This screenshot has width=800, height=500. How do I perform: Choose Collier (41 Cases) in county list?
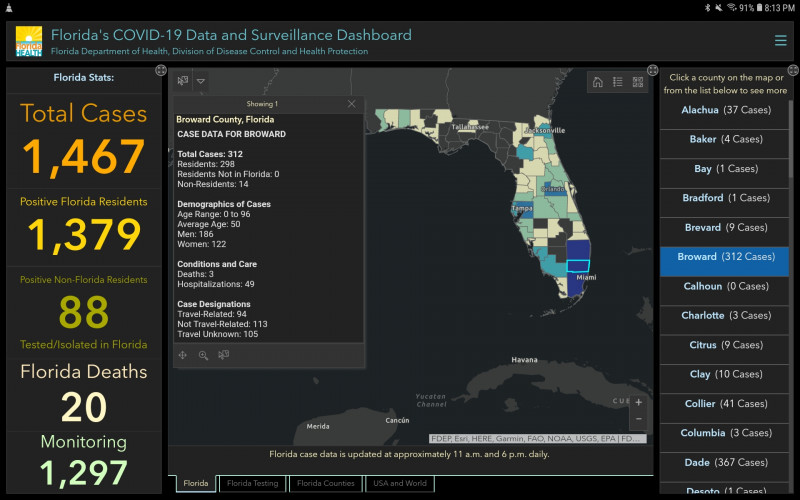(724, 404)
